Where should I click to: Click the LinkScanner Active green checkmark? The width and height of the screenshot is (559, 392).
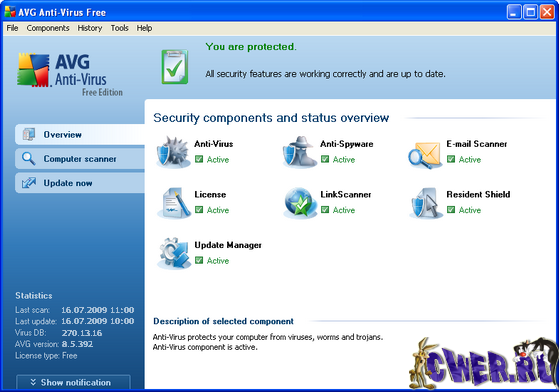tap(325, 210)
